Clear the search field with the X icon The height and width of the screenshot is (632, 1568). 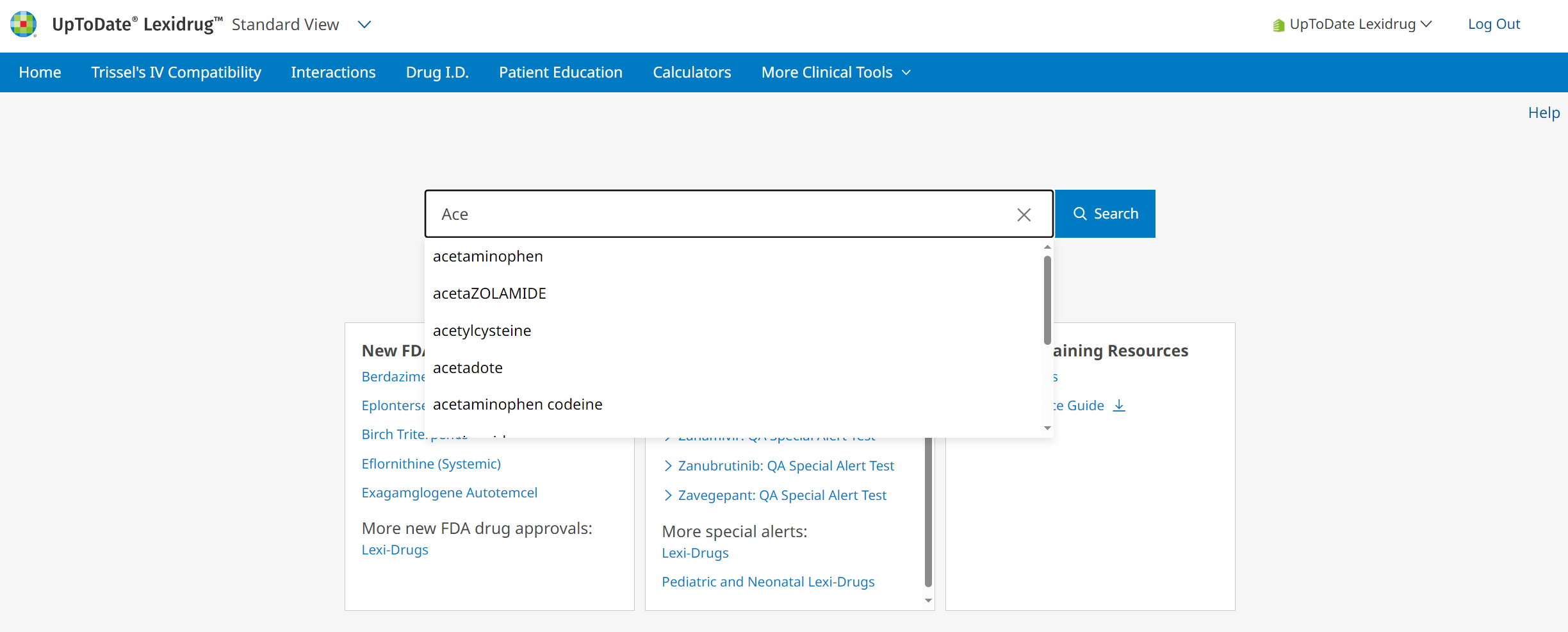coord(1024,215)
